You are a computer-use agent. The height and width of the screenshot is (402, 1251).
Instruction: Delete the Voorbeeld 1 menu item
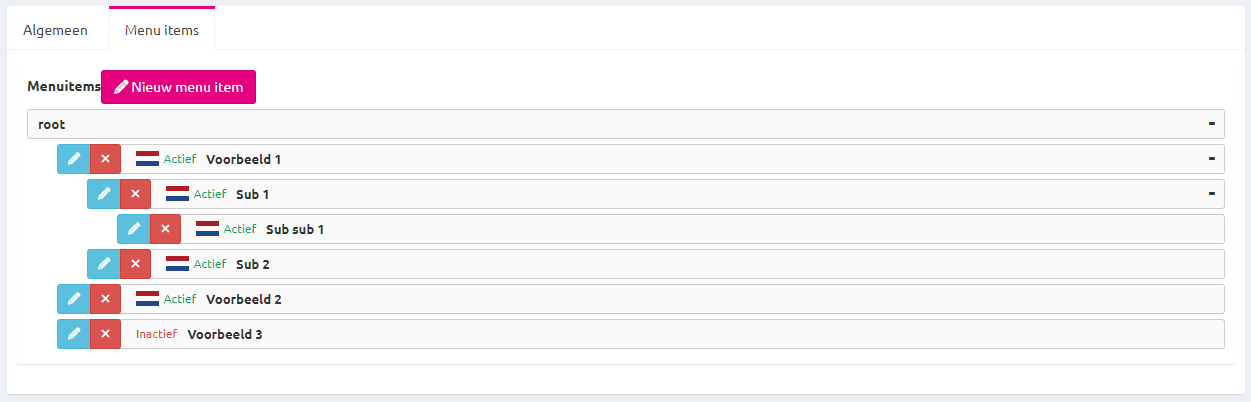(105, 159)
